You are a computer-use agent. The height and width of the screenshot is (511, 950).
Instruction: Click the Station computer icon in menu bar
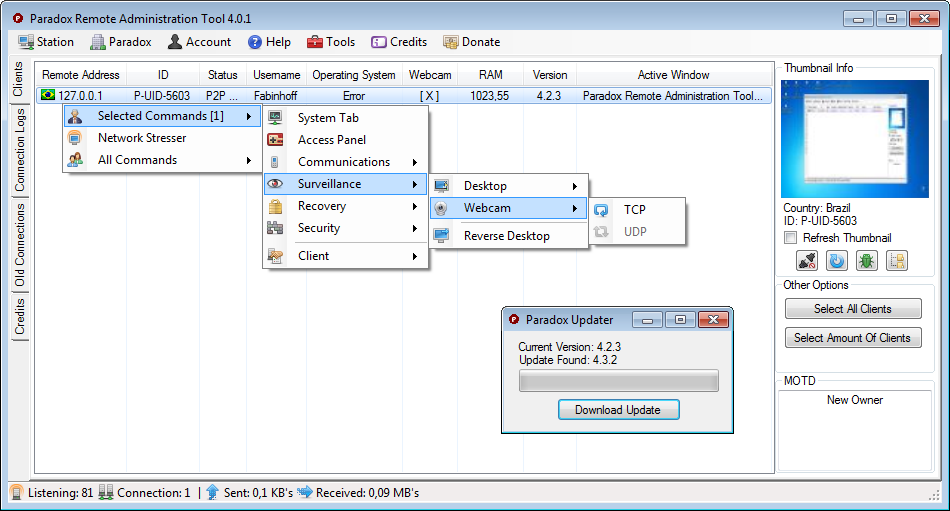(26, 42)
